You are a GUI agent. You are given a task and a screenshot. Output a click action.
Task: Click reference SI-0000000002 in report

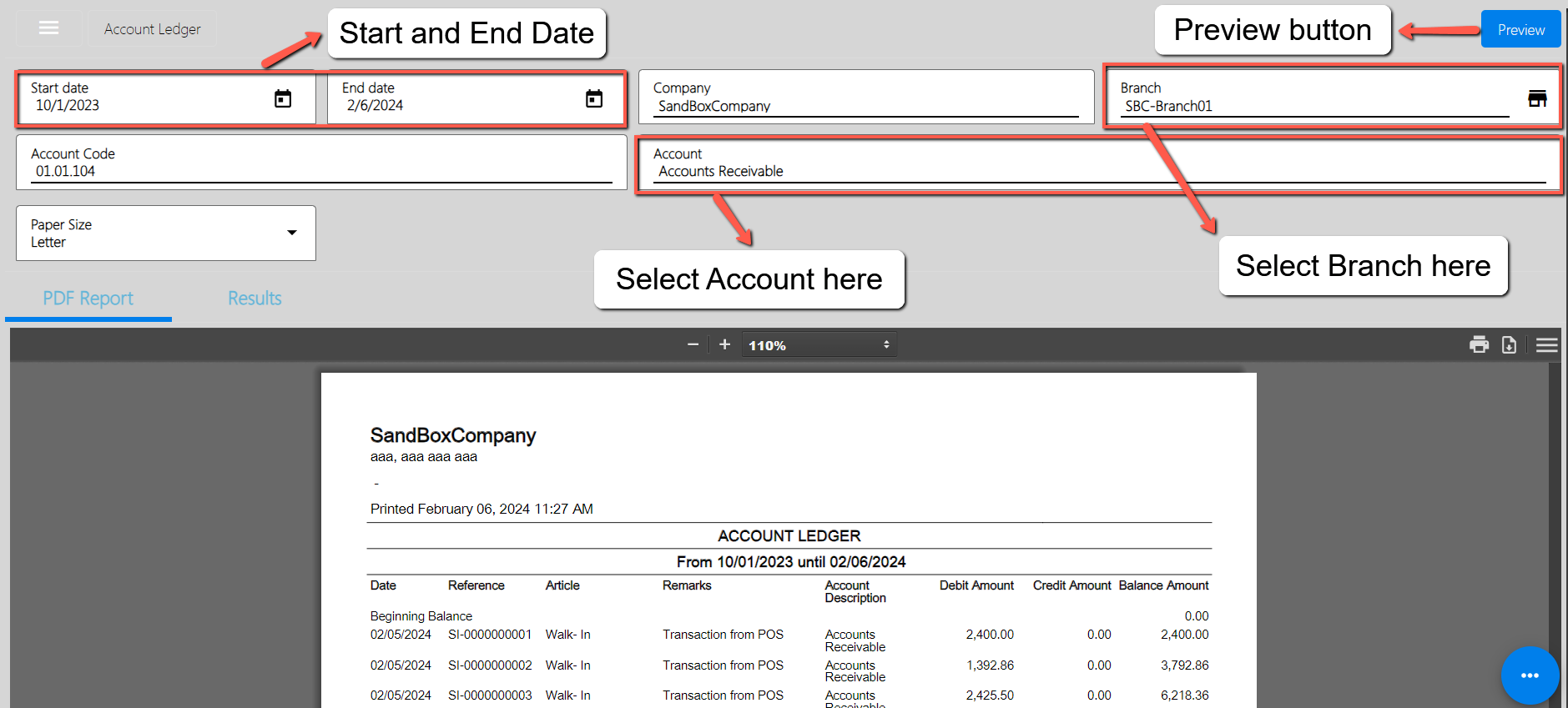[x=490, y=665]
